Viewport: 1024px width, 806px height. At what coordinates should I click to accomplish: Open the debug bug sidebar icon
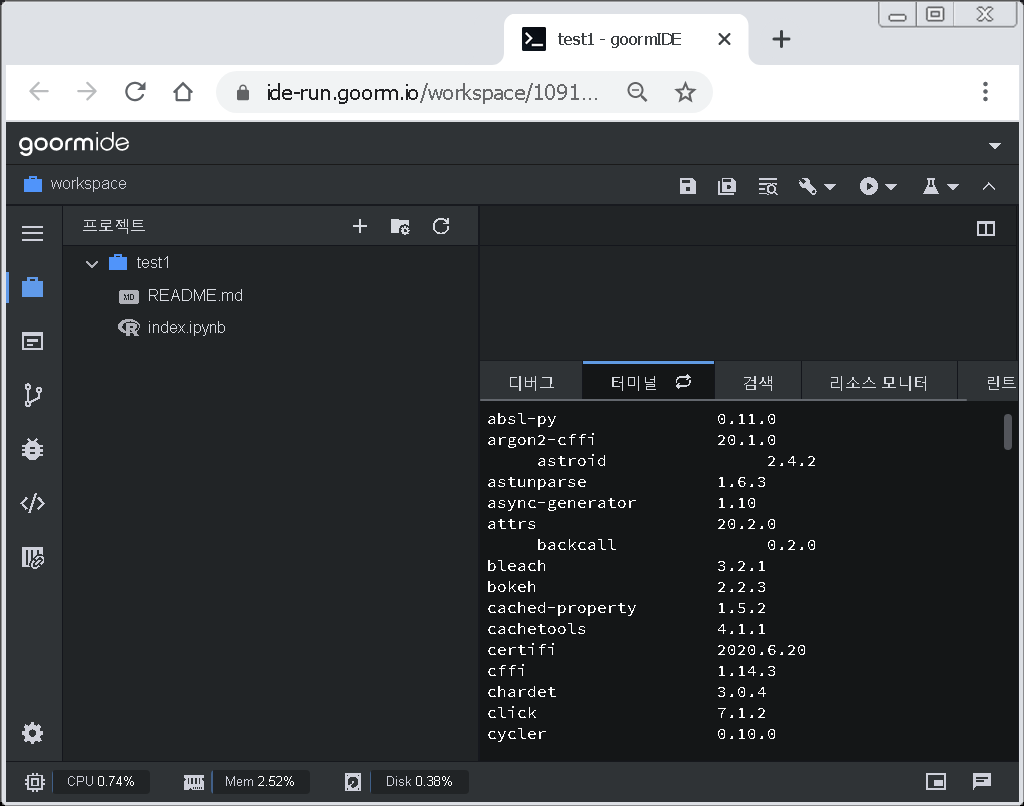(x=33, y=449)
